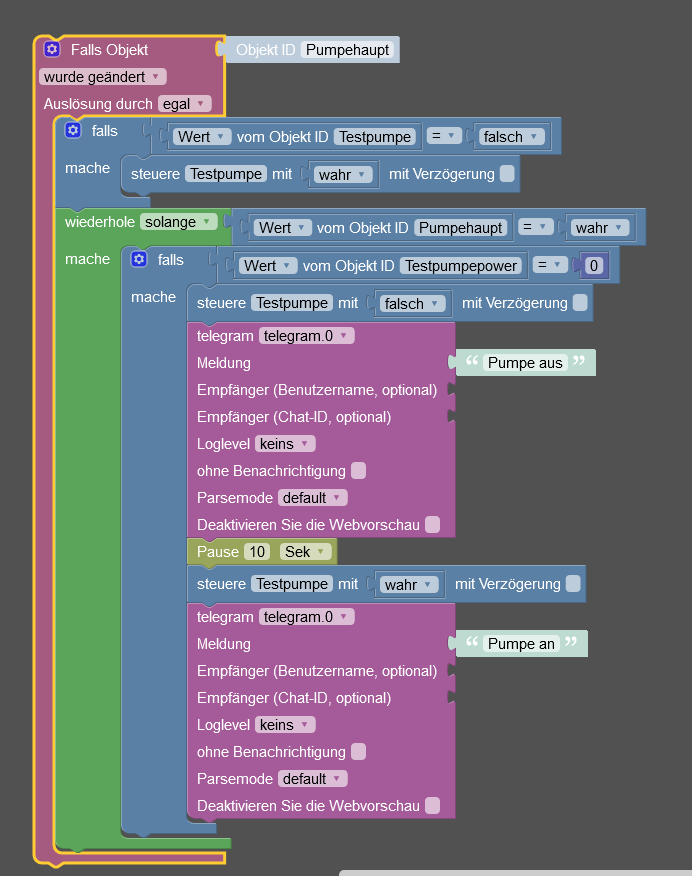The width and height of the screenshot is (692, 876).
Task: Select Testpumpe field in steuere block after Pause
Action: click(x=292, y=584)
